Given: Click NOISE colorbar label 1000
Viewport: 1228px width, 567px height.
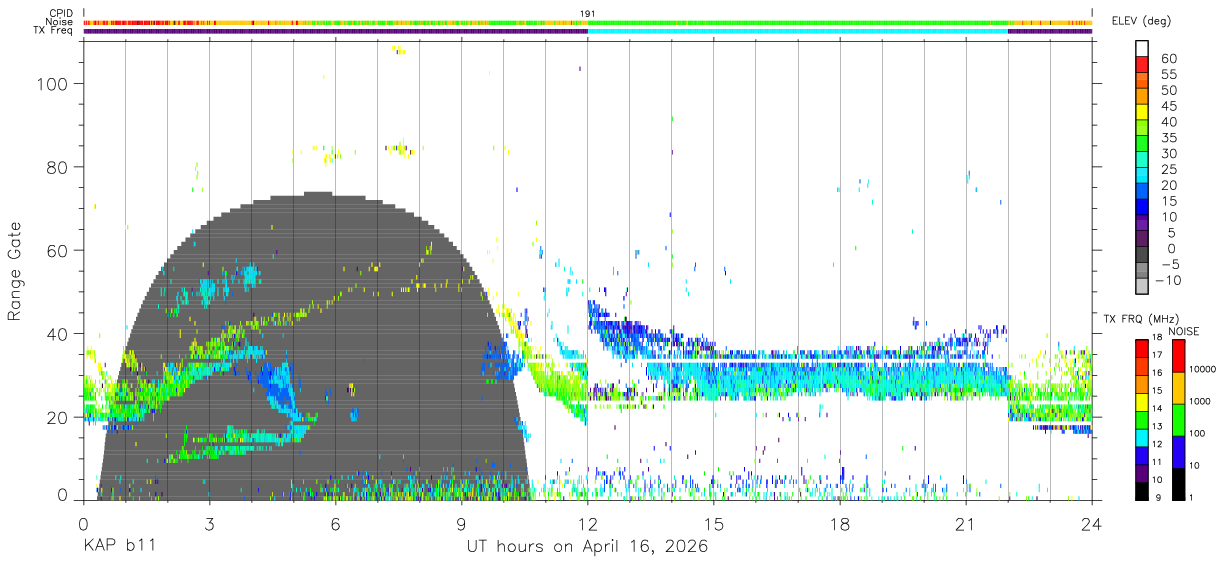Looking at the screenshot, I should [x=1200, y=401].
